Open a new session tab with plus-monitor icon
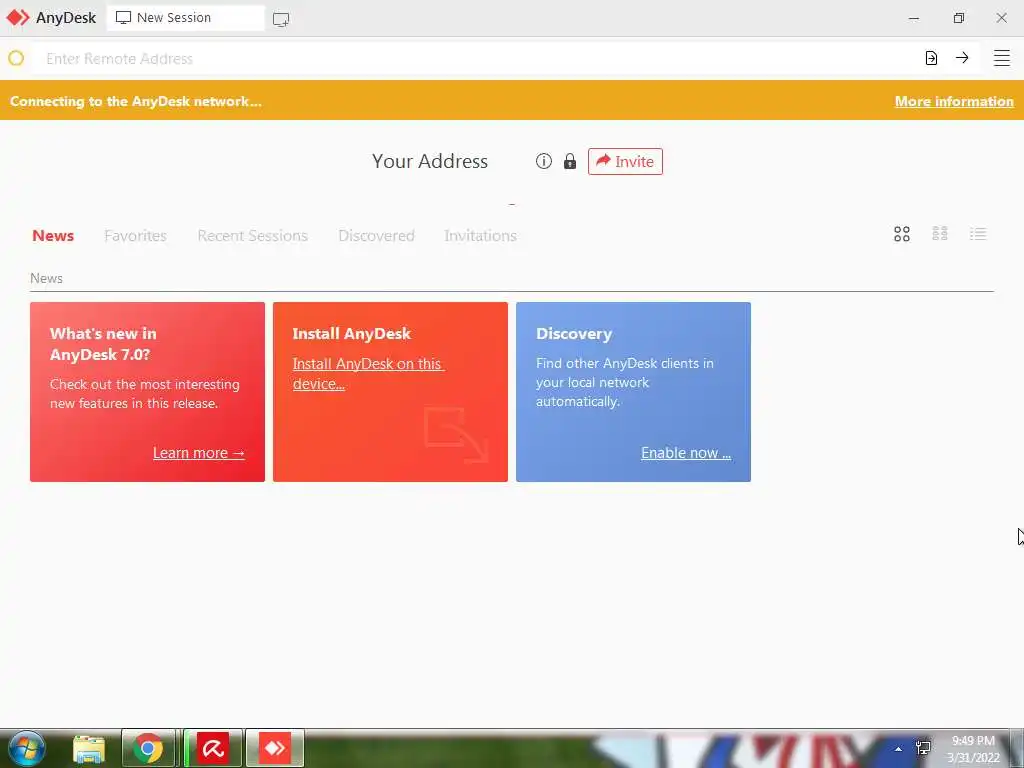The height and width of the screenshot is (768, 1024). pos(281,20)
